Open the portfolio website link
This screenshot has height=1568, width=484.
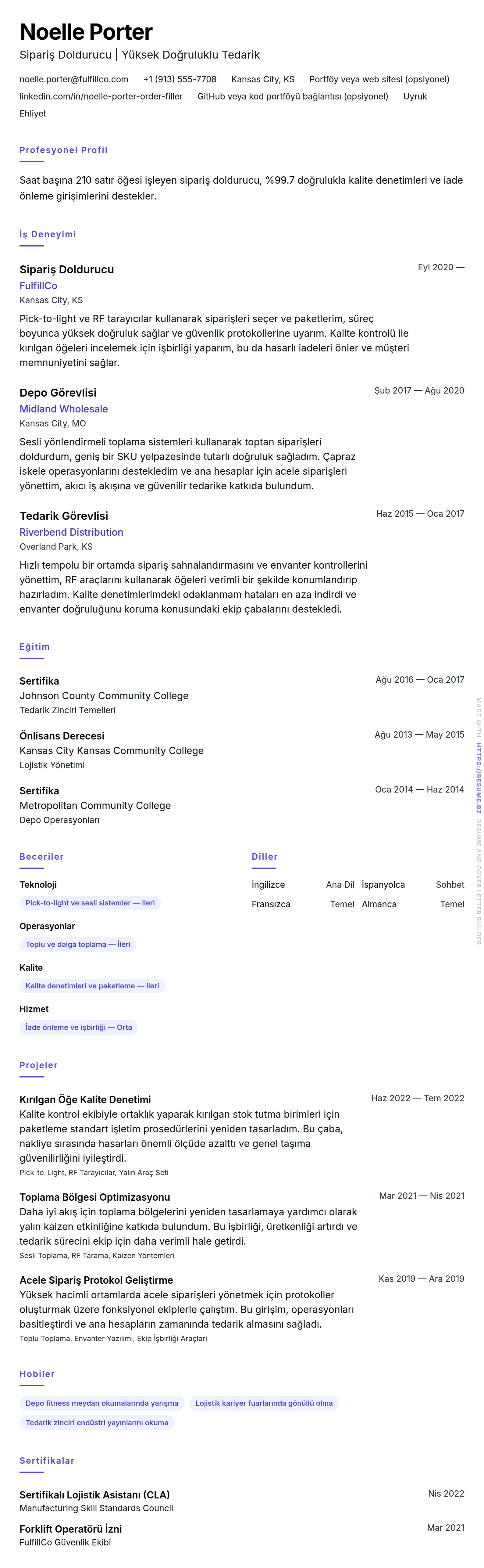click(x=379, y=79)
